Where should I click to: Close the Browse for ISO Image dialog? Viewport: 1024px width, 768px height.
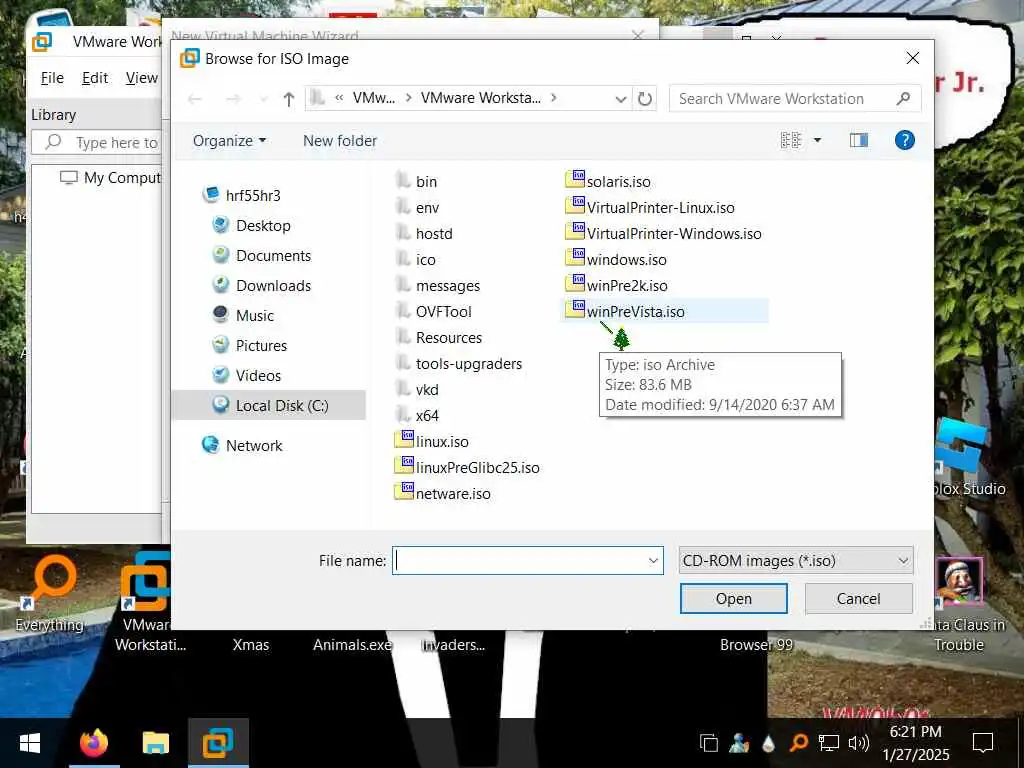pyautogui.click(x=912, y=58)
